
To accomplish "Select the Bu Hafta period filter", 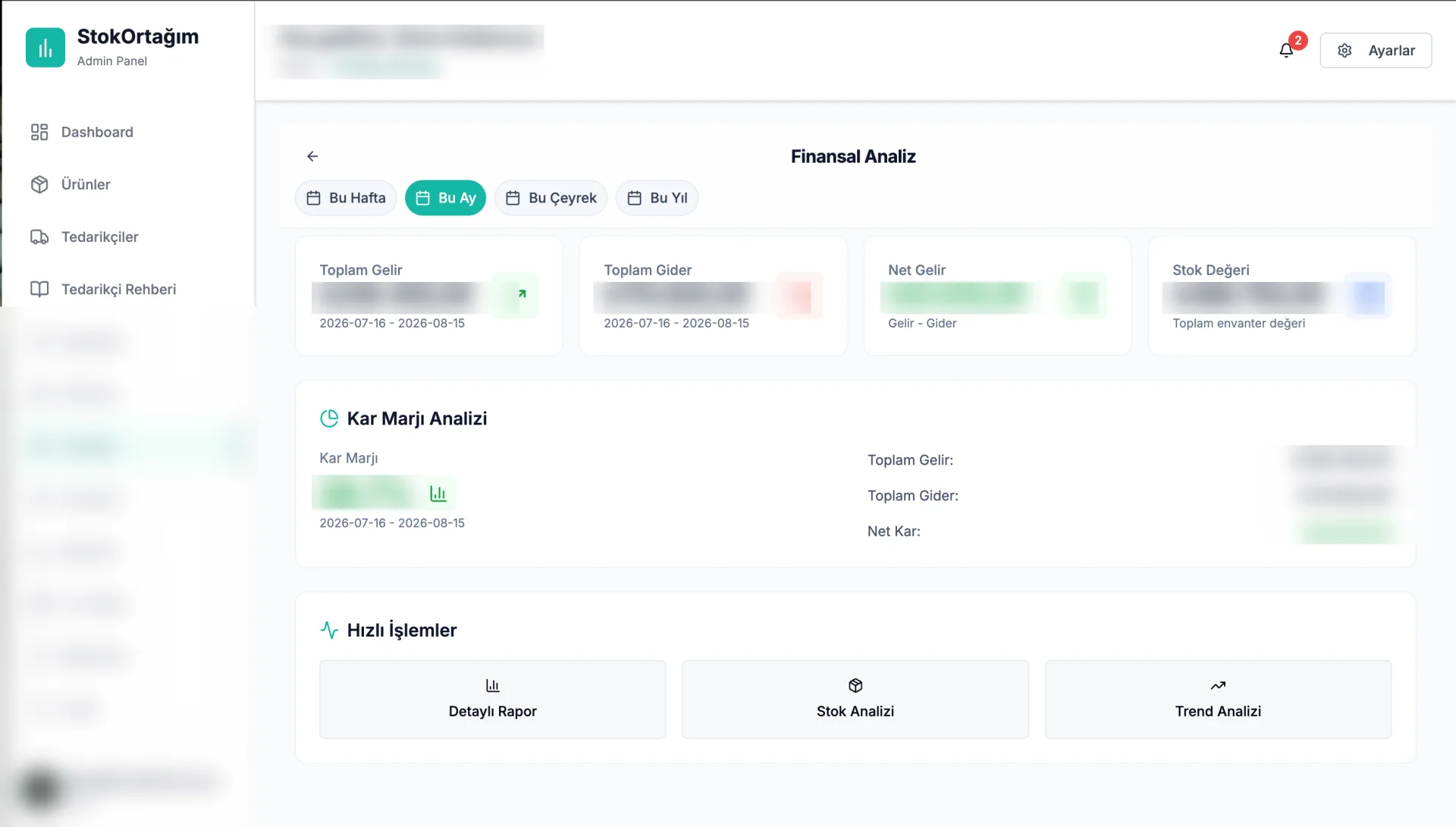I will pos(346,198).
